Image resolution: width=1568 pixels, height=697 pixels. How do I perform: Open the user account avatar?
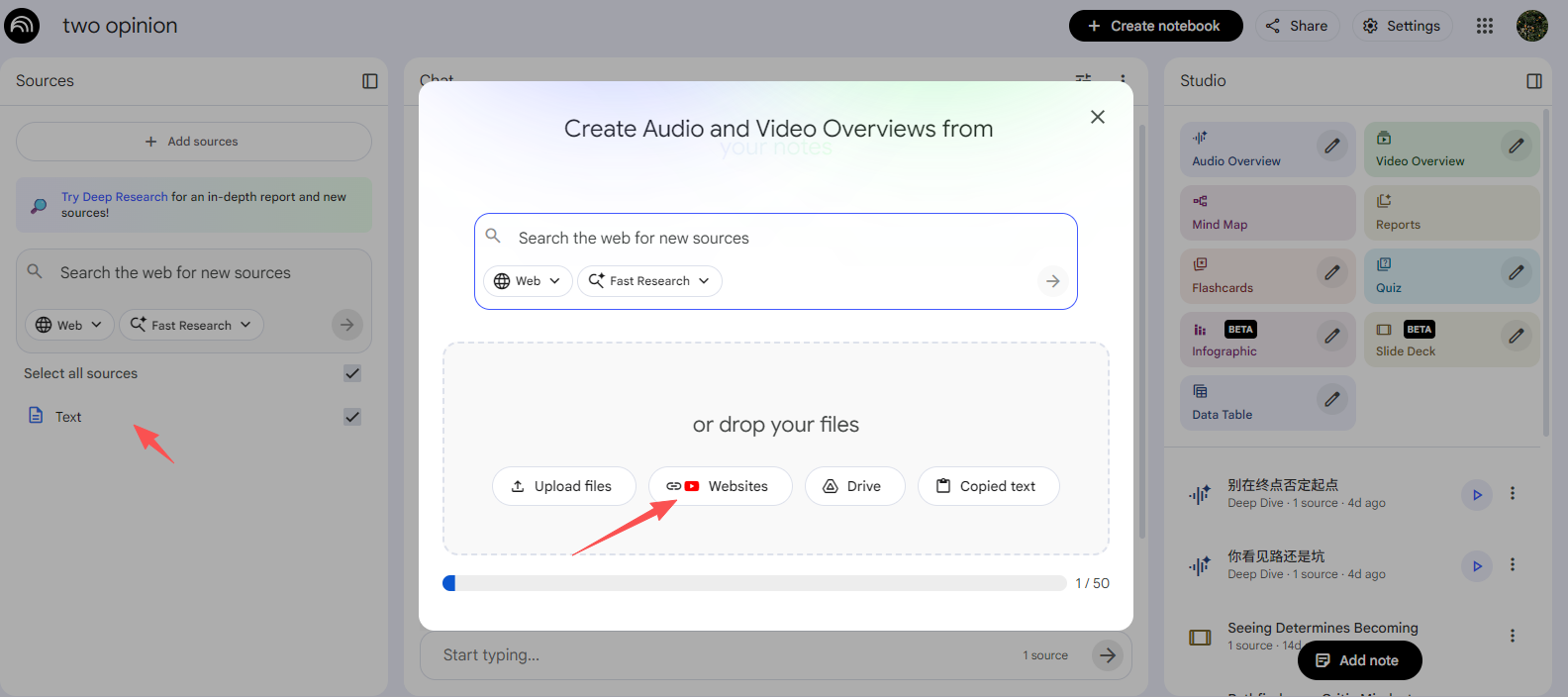click(x=1532, y=26)
